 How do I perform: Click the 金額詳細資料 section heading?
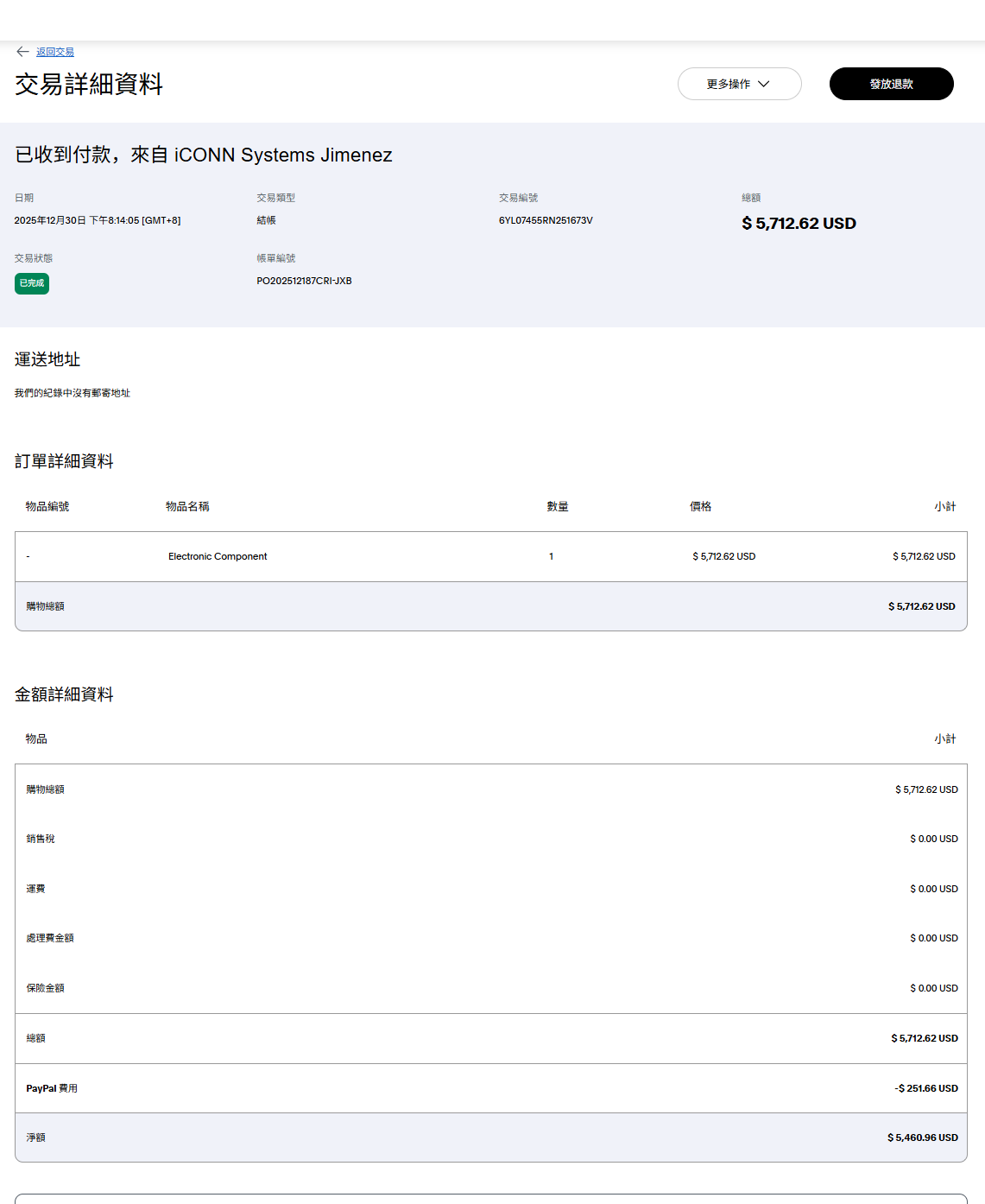click(64, 694)
